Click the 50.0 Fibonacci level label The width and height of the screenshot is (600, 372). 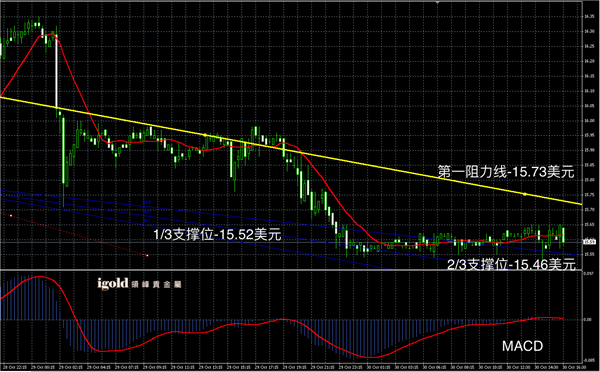(x=147, y=211)
